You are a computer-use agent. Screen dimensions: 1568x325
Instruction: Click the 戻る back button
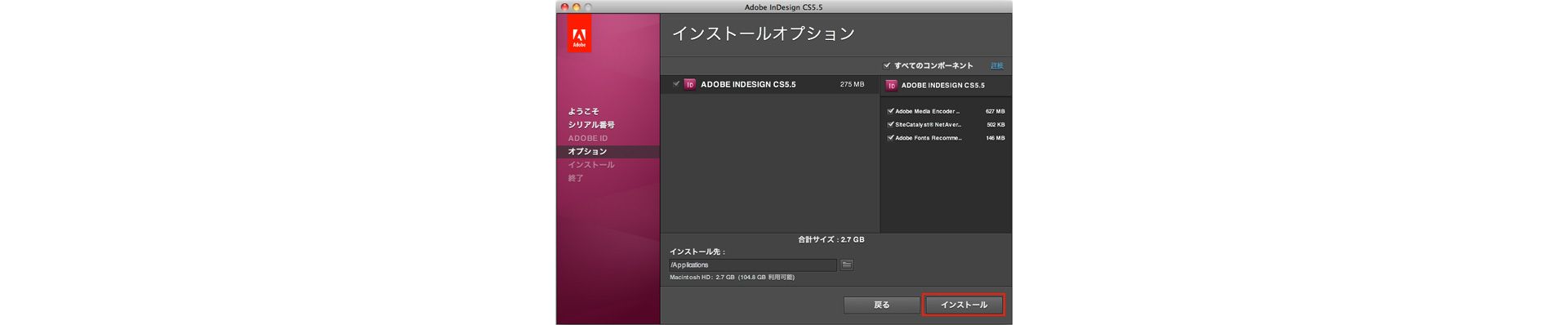[x=882, y=305]
